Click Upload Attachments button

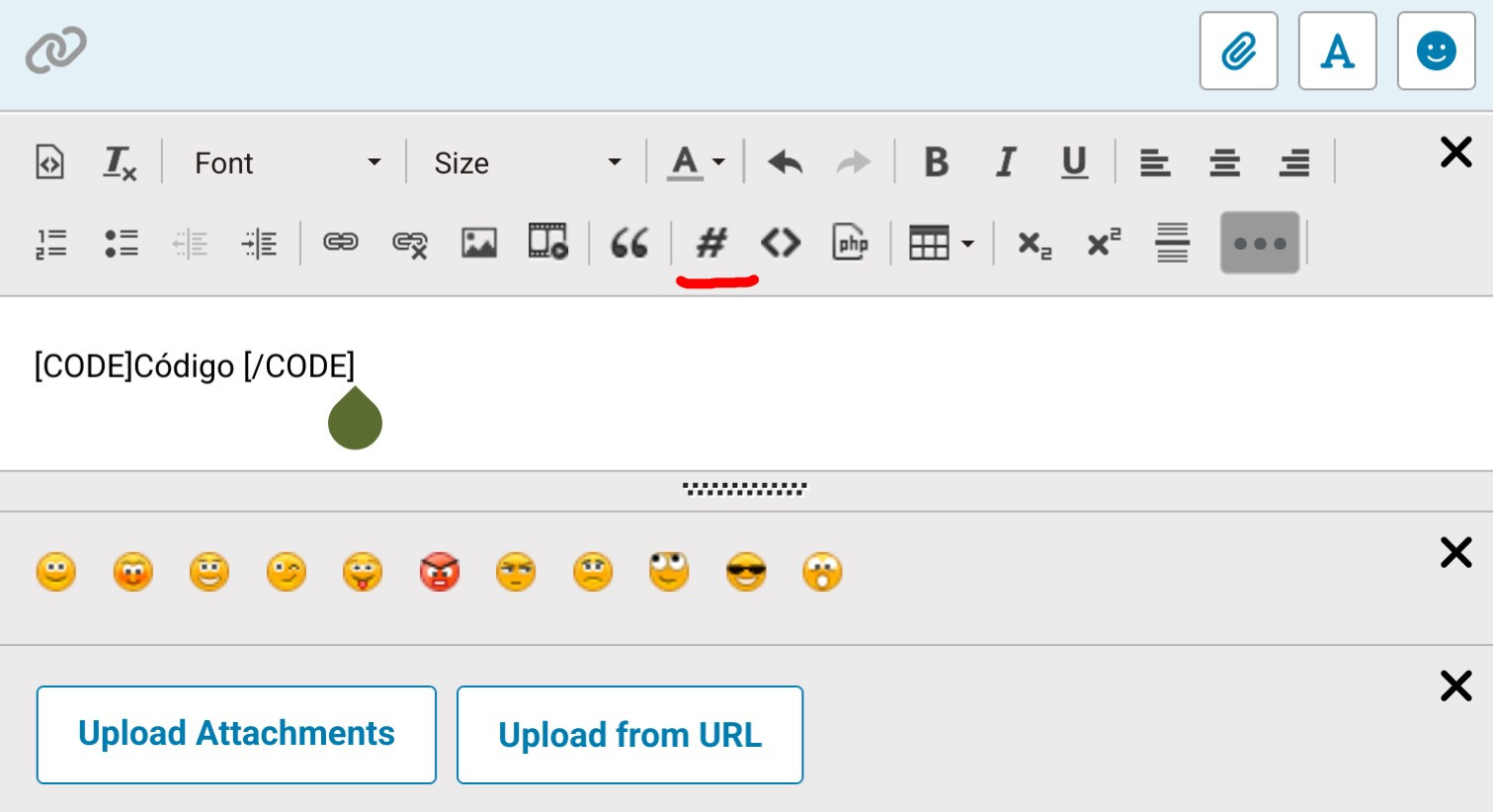236,735
